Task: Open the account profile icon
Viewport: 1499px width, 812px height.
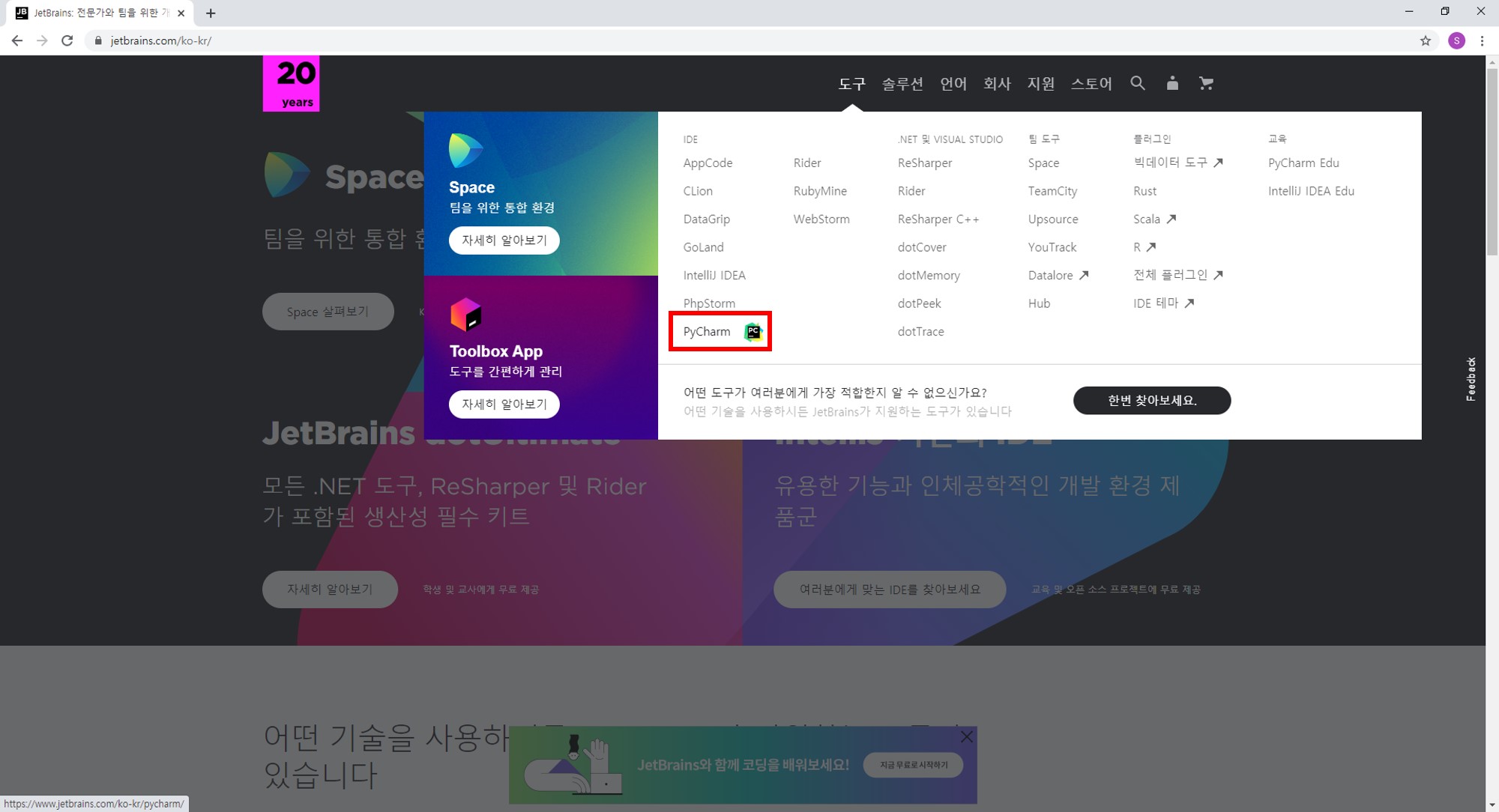Action: pos(1172,83)
